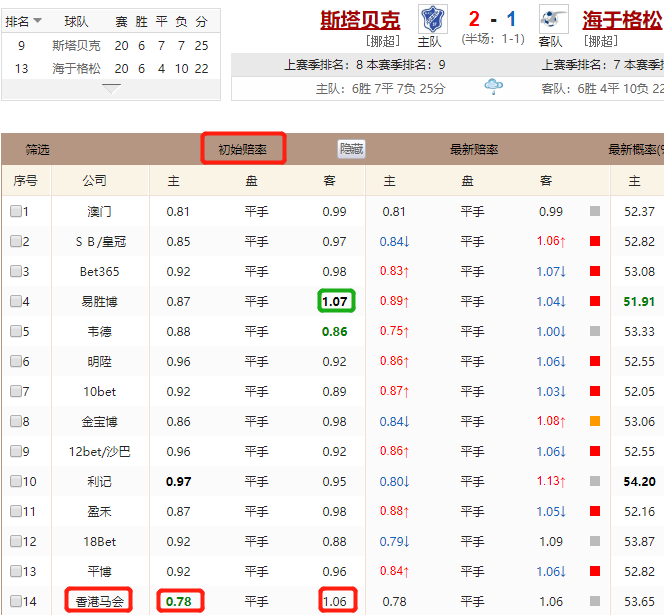Select the checkbox beside row 14 香港马会

[x=16, y=601]
